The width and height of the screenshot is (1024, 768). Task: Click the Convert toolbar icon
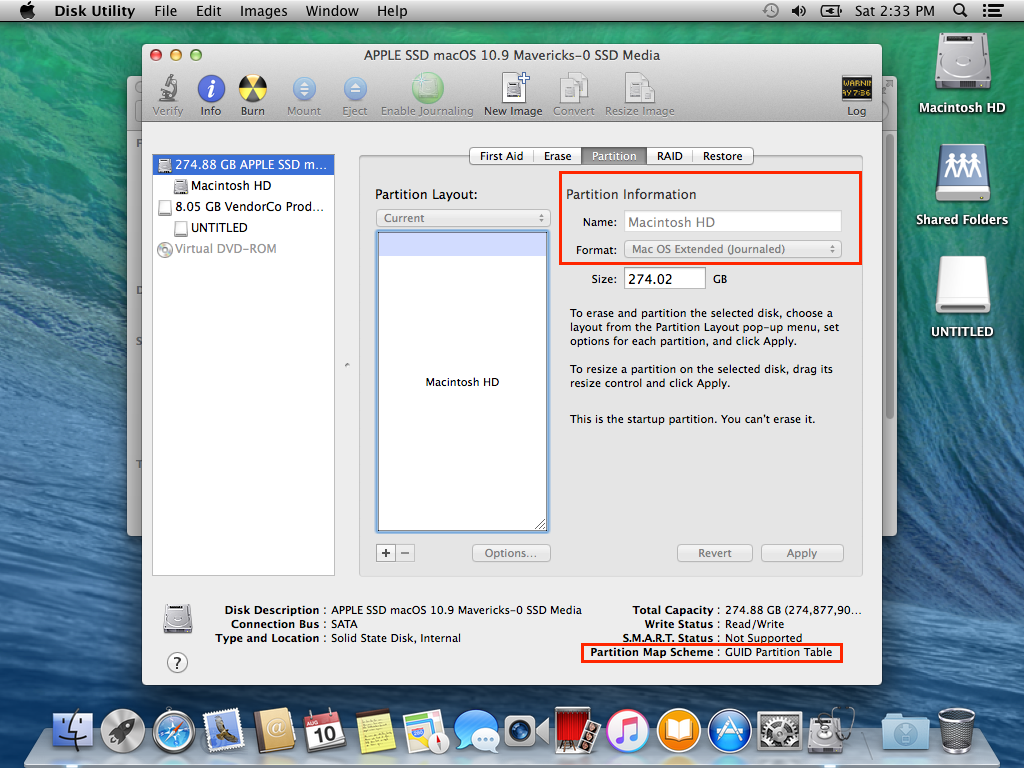(573, 88)
